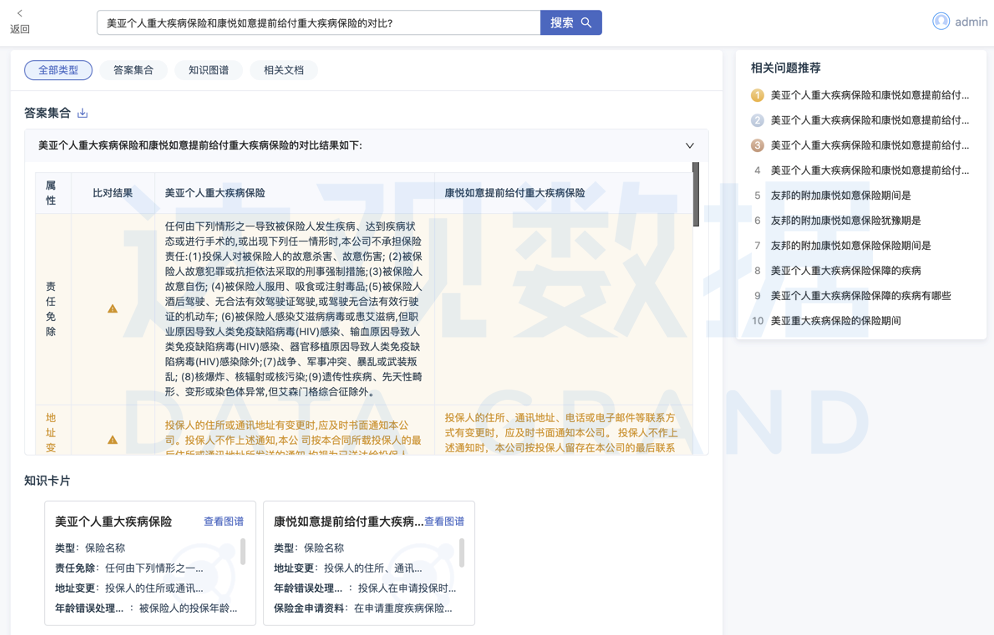Switch to the 答案集合 tab
994x635 pixels.
(133, 70)
